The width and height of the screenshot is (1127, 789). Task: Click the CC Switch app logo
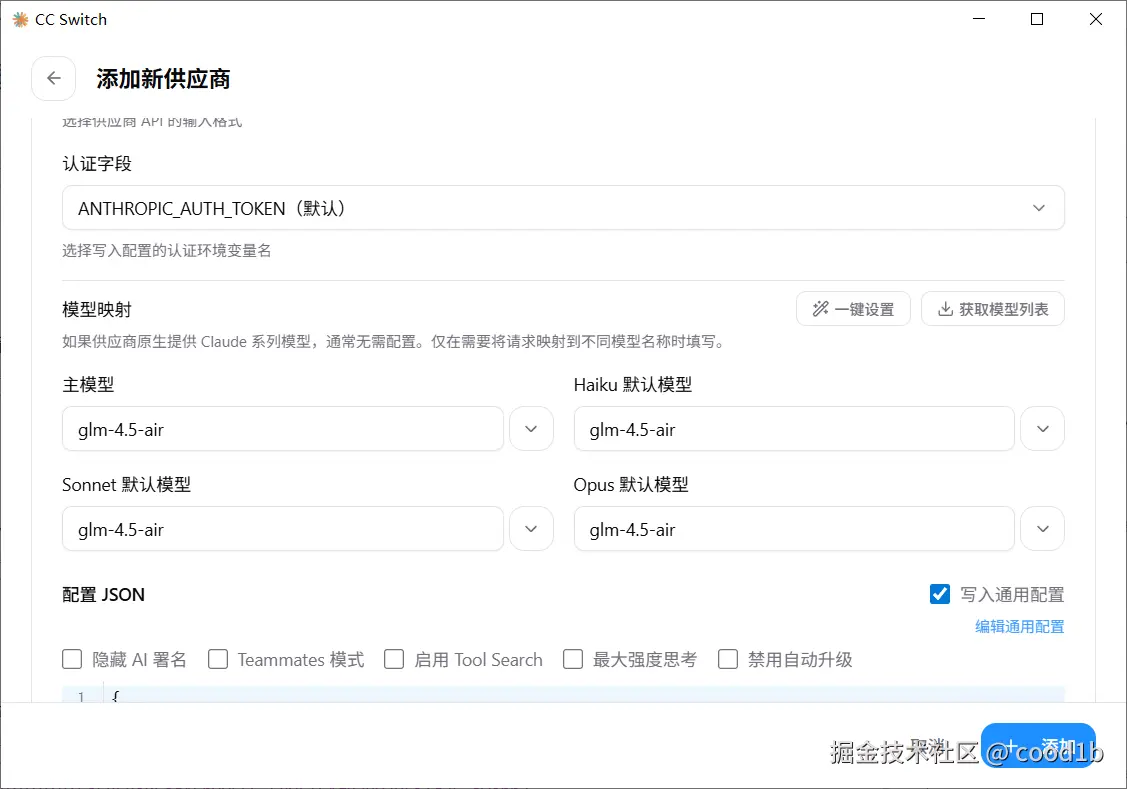point(20,19)
